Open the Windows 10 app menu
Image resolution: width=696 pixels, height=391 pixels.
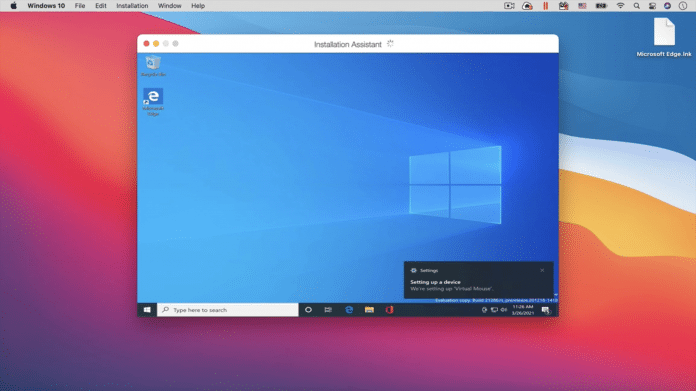click(46, 6)
